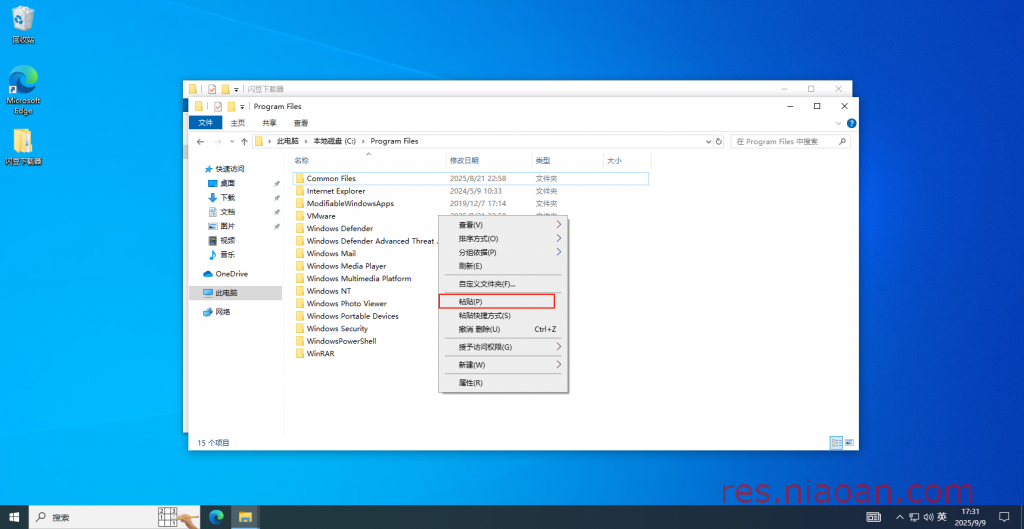Expand the 新建(W) submenu
Viewport: 1024px width, 529px height.
coord(559,364)
